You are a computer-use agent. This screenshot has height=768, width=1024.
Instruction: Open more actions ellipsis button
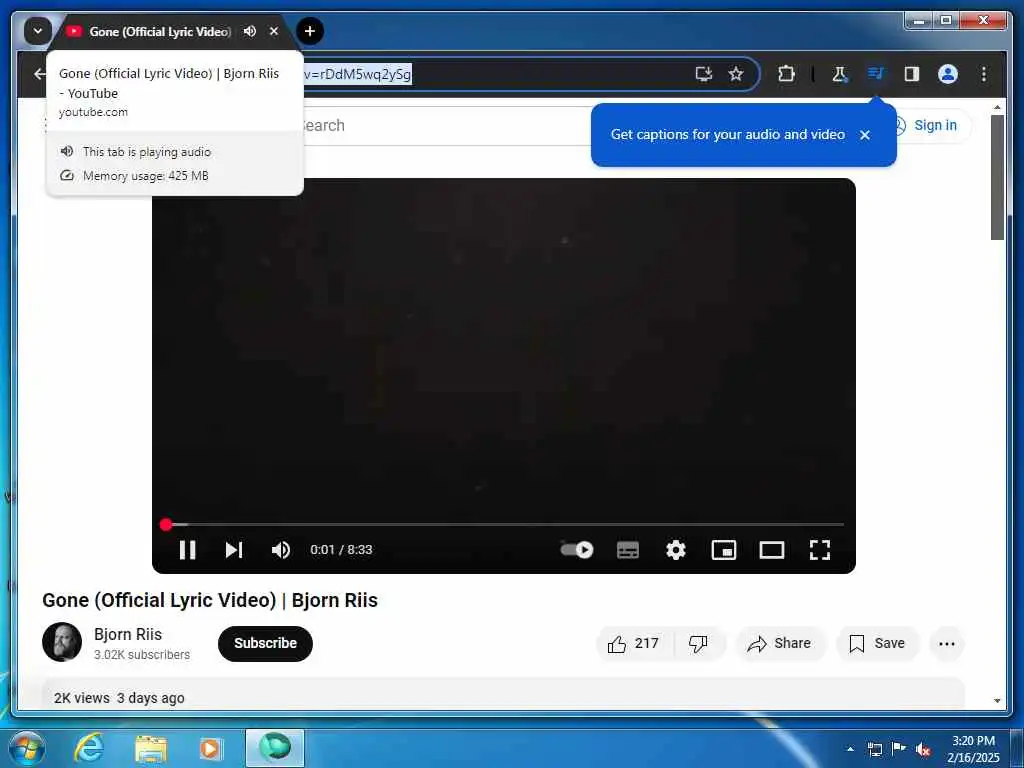pyautogui.click(x=946, y=643)
